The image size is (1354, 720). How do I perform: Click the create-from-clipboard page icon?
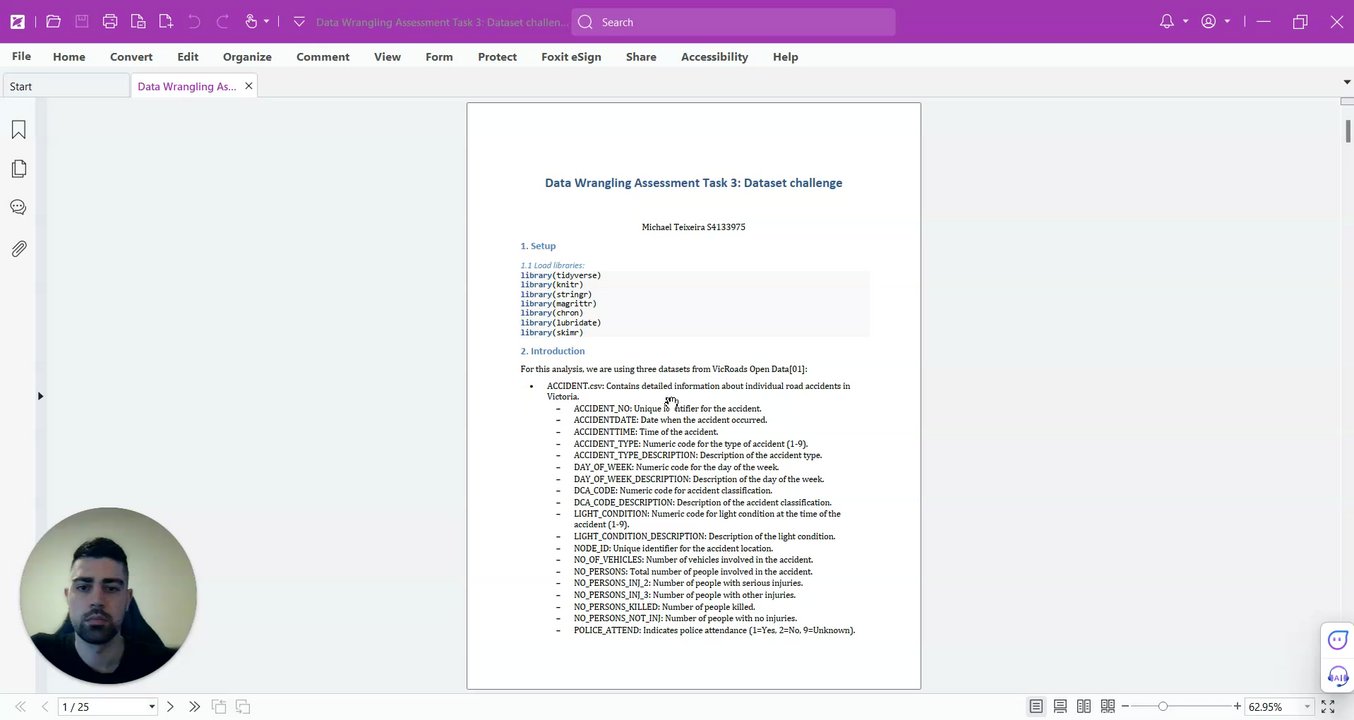click(138, 21)
